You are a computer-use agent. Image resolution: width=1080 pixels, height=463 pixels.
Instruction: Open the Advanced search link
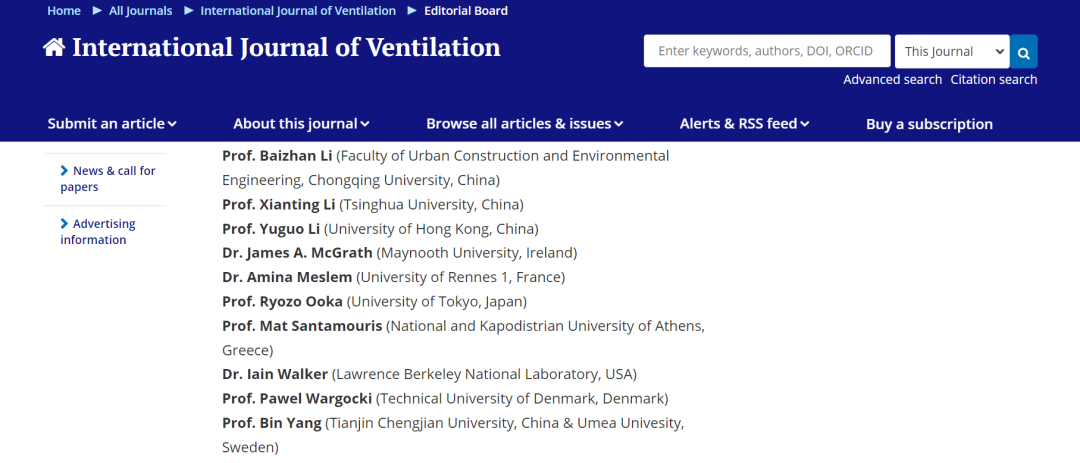coord(893,79)
